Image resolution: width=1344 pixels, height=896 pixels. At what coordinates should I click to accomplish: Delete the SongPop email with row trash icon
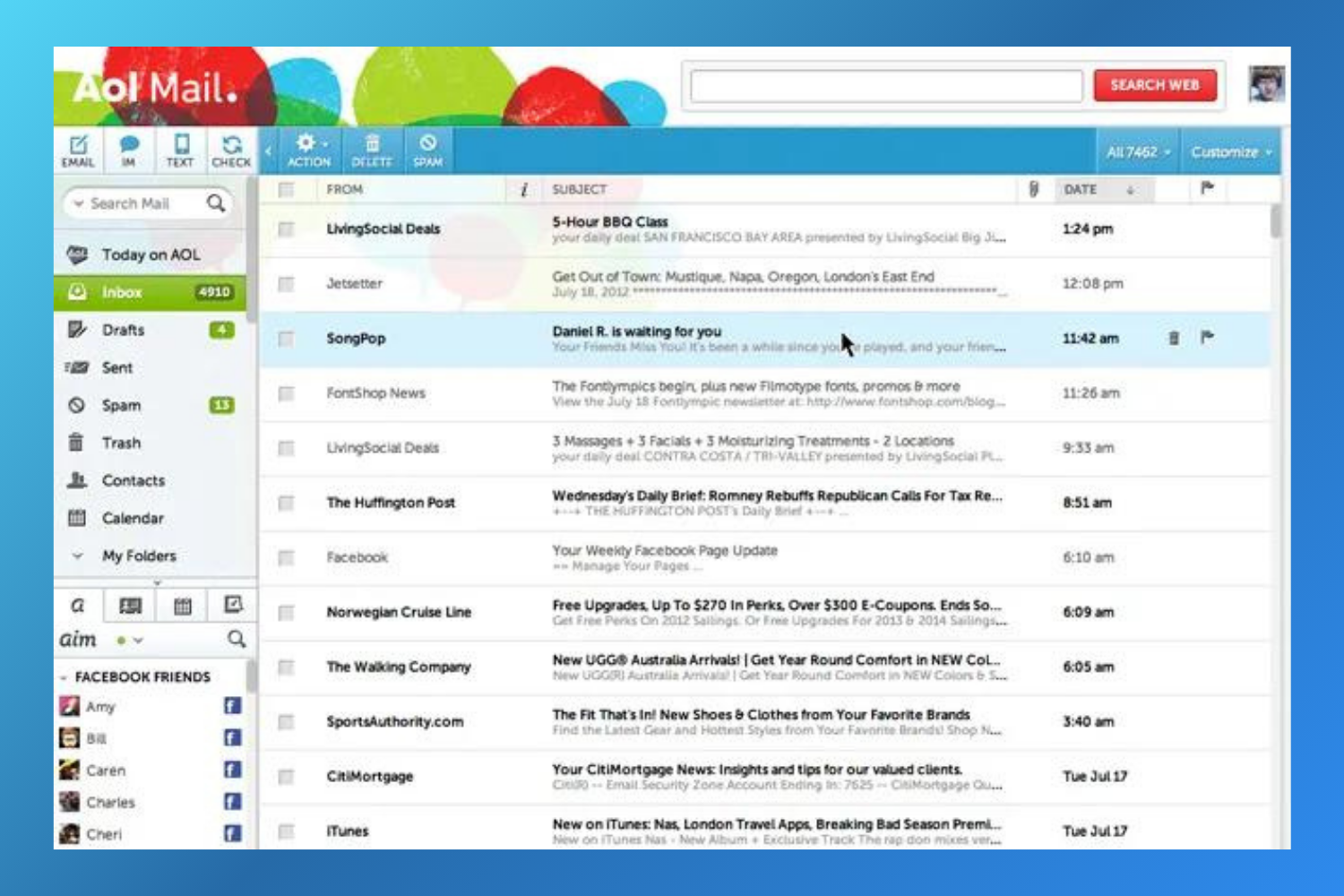click(x=1174, y=338)
